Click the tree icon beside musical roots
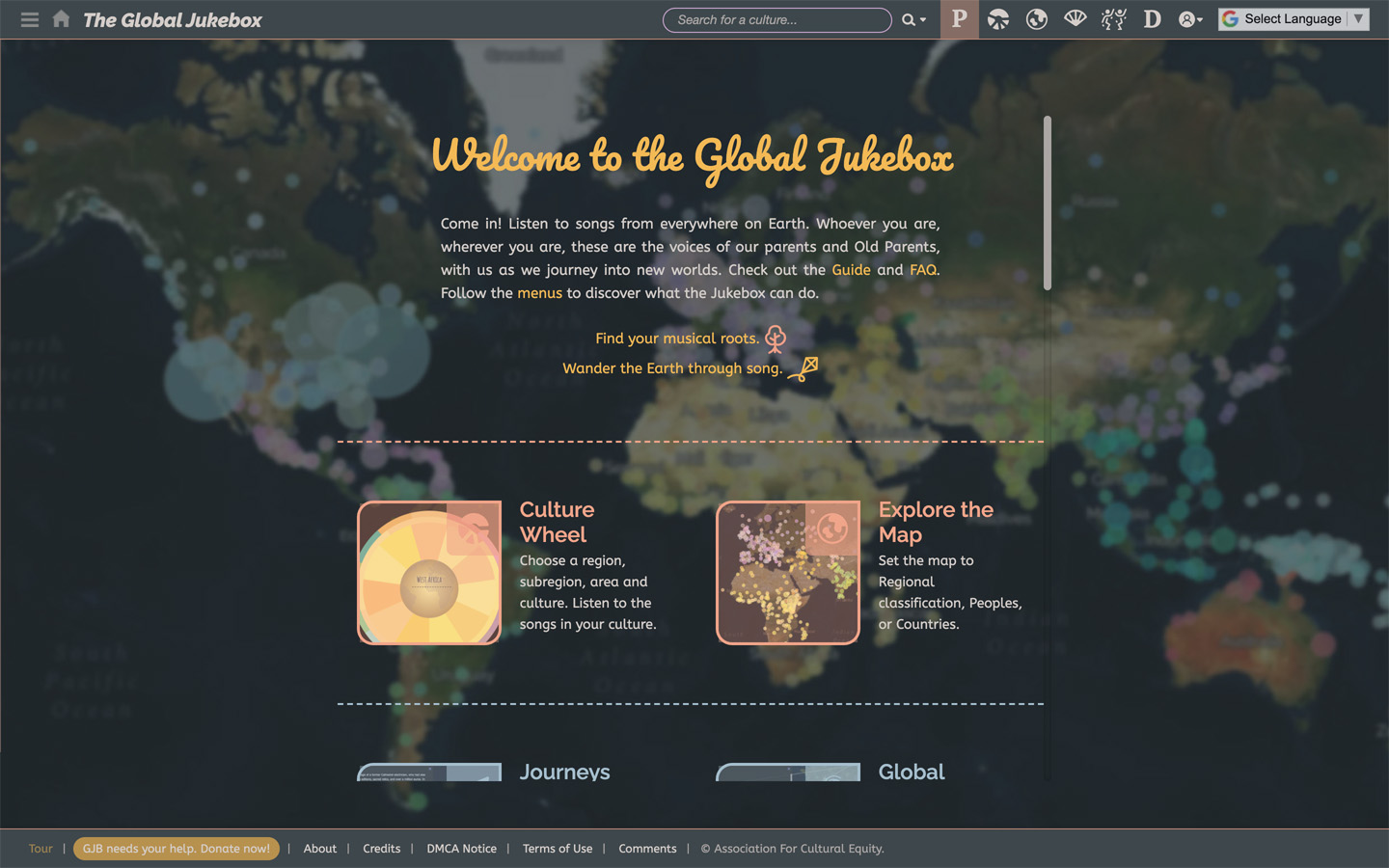 pos(776,339)
